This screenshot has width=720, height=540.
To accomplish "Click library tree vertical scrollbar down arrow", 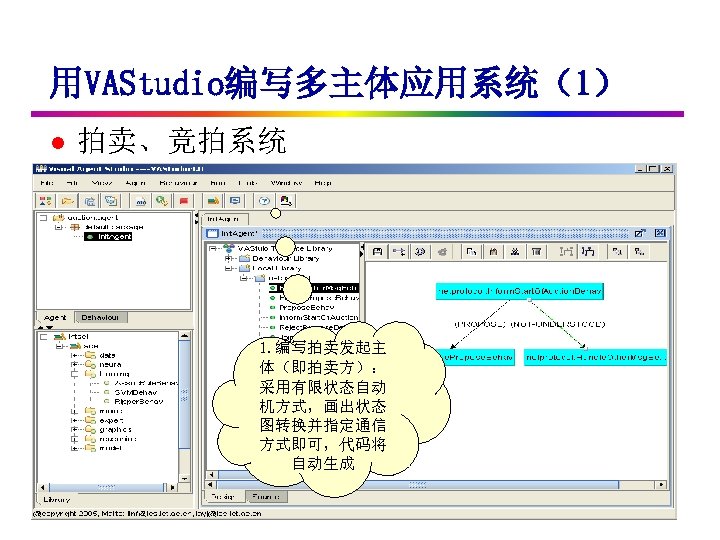I will [185, 478].
